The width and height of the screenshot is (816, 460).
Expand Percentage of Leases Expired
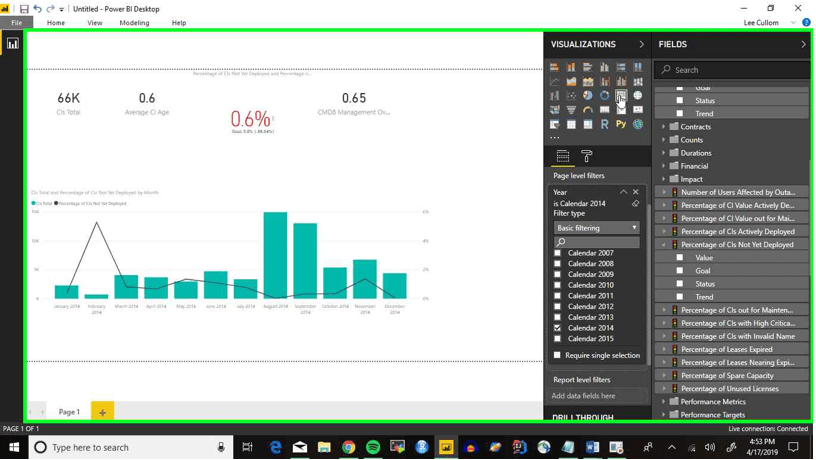[x=664, y=349]
